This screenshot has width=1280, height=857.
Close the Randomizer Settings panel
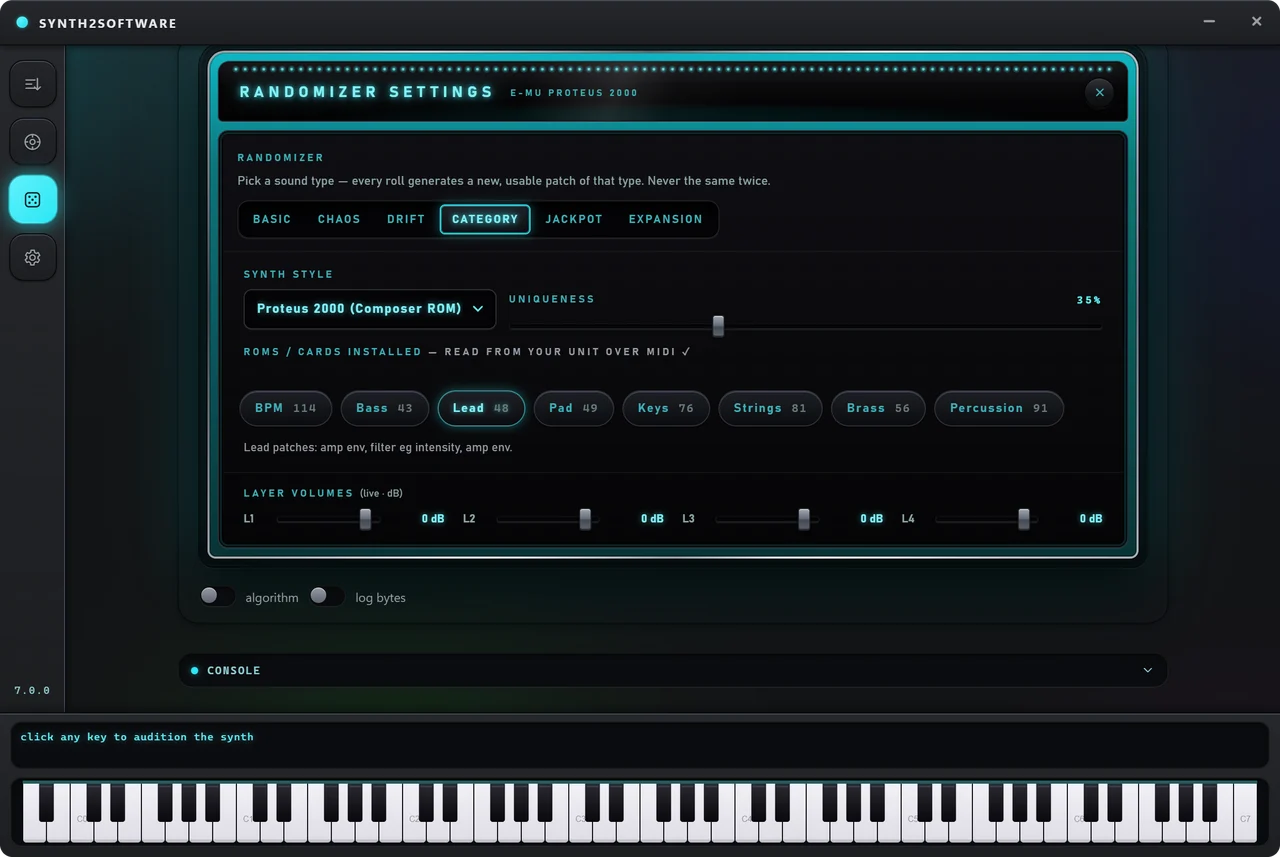point(1099,92)
